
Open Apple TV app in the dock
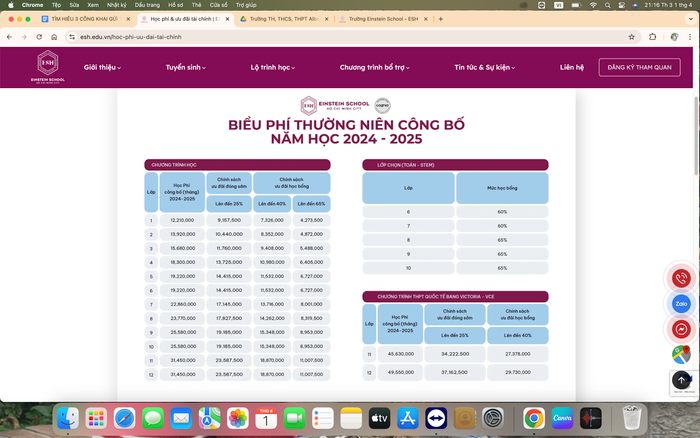coord(379,419)
